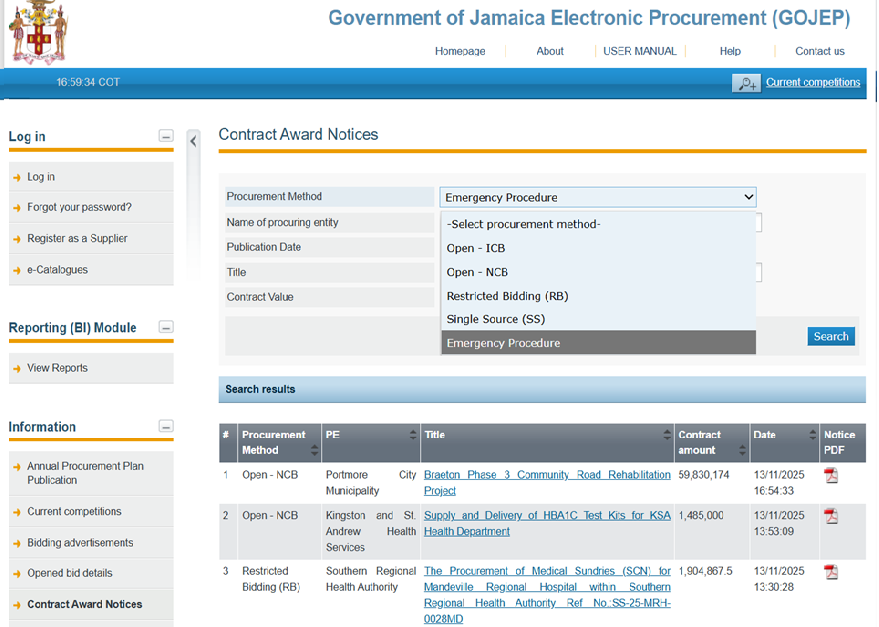Screen dimensions: 879x627
Task: Collapse the Log in panel
Action: tap(166, 136)
